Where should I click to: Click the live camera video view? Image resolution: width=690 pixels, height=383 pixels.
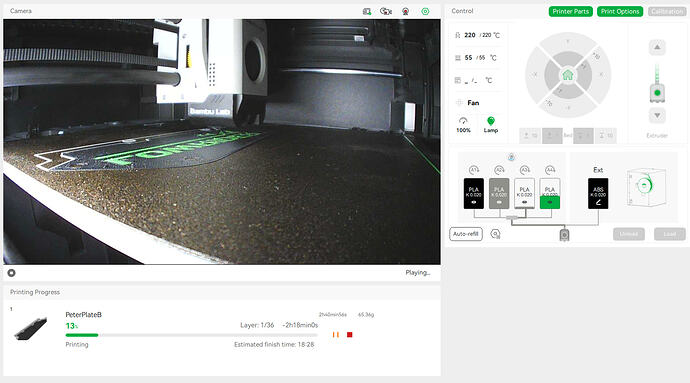(222, 141)
